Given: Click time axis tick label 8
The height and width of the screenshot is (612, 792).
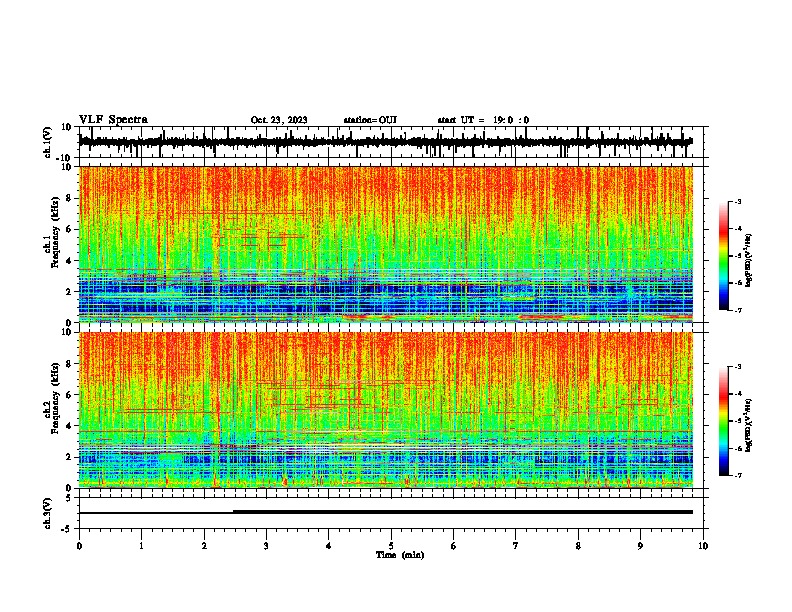Looking at the screenshot, I should point(578,546).
